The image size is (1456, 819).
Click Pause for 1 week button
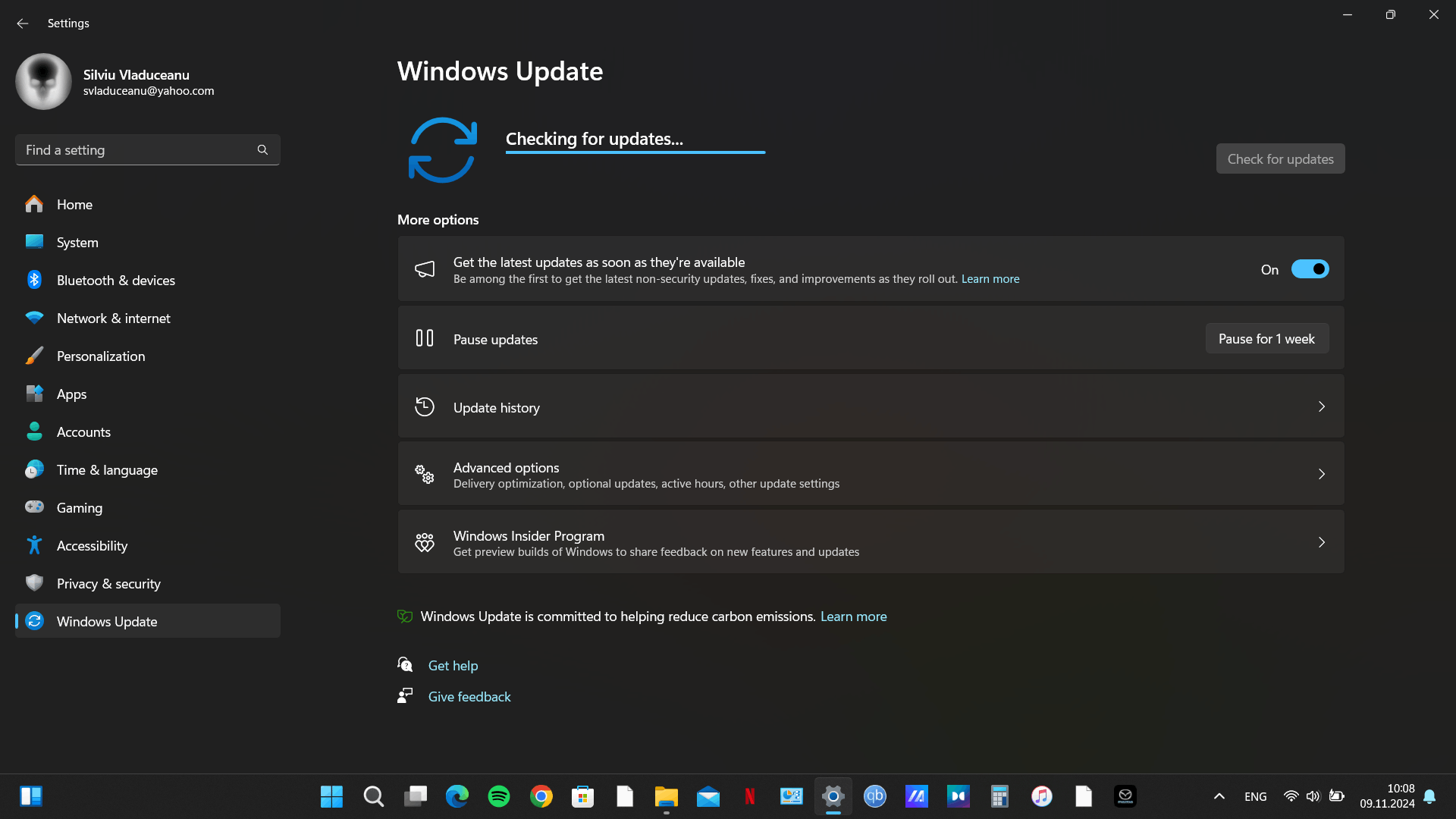(1266, 338)
